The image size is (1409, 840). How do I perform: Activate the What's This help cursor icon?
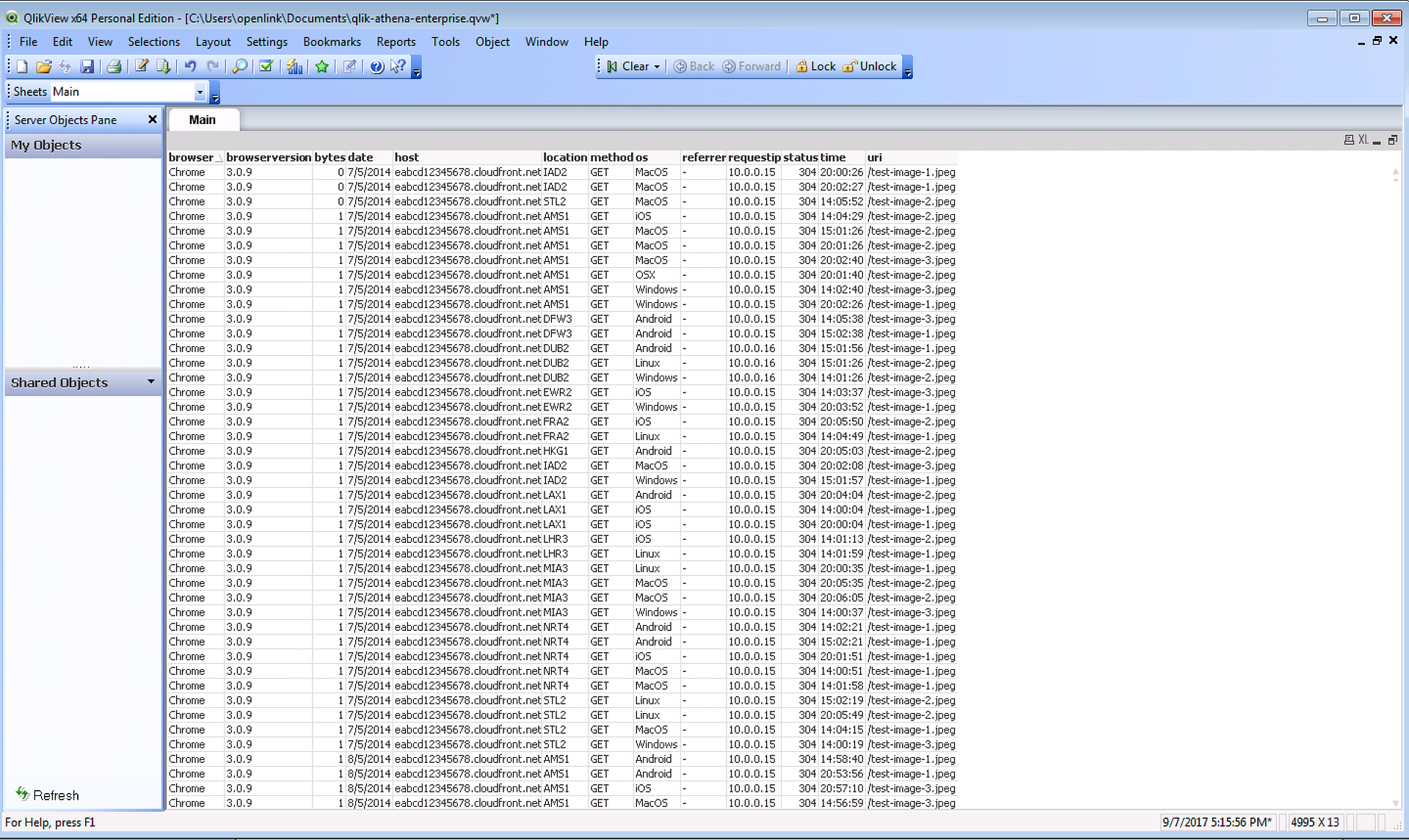coord(398,67)
